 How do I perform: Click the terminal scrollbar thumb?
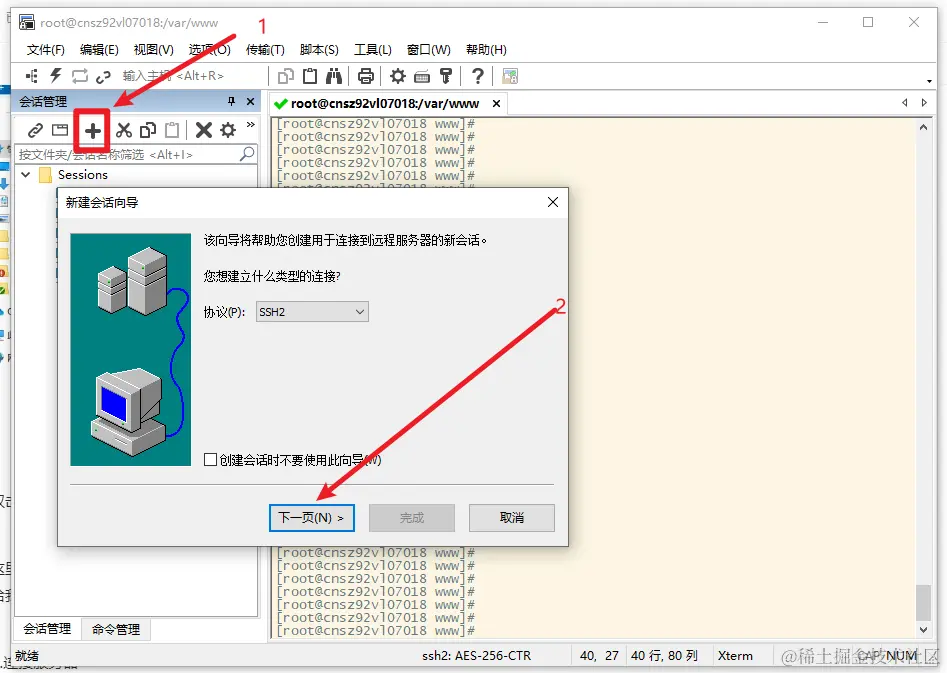[923, 602]
